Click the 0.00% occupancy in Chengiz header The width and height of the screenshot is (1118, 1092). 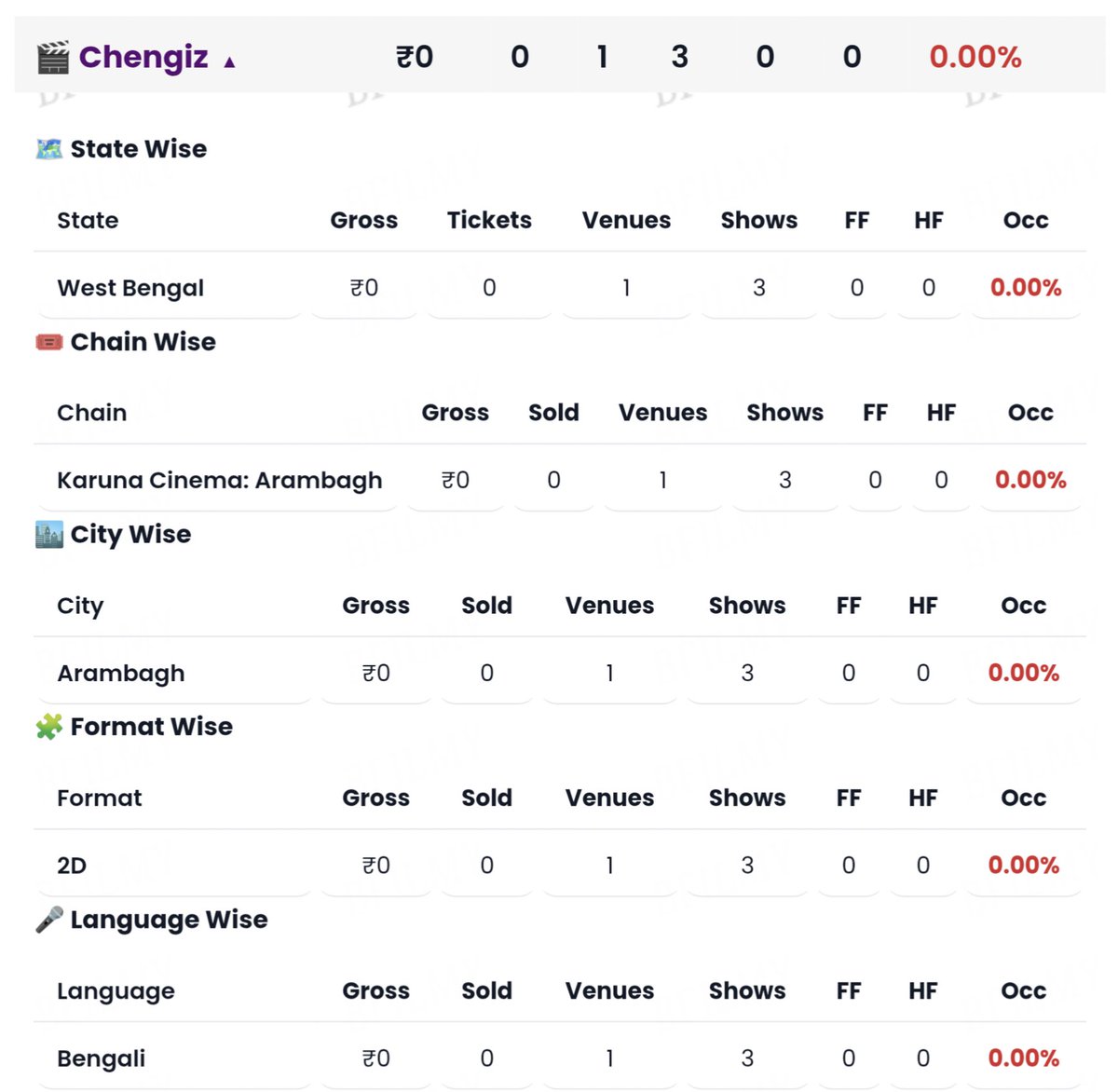point(975,58)
